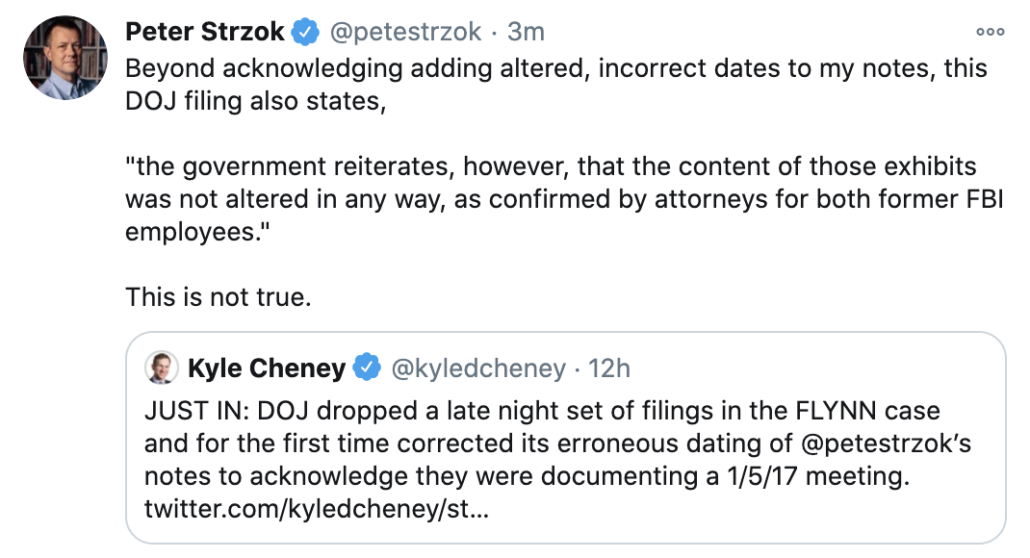
Task: Click the verified badge beside Kyle Cheney
Action: tap(369, 369)
